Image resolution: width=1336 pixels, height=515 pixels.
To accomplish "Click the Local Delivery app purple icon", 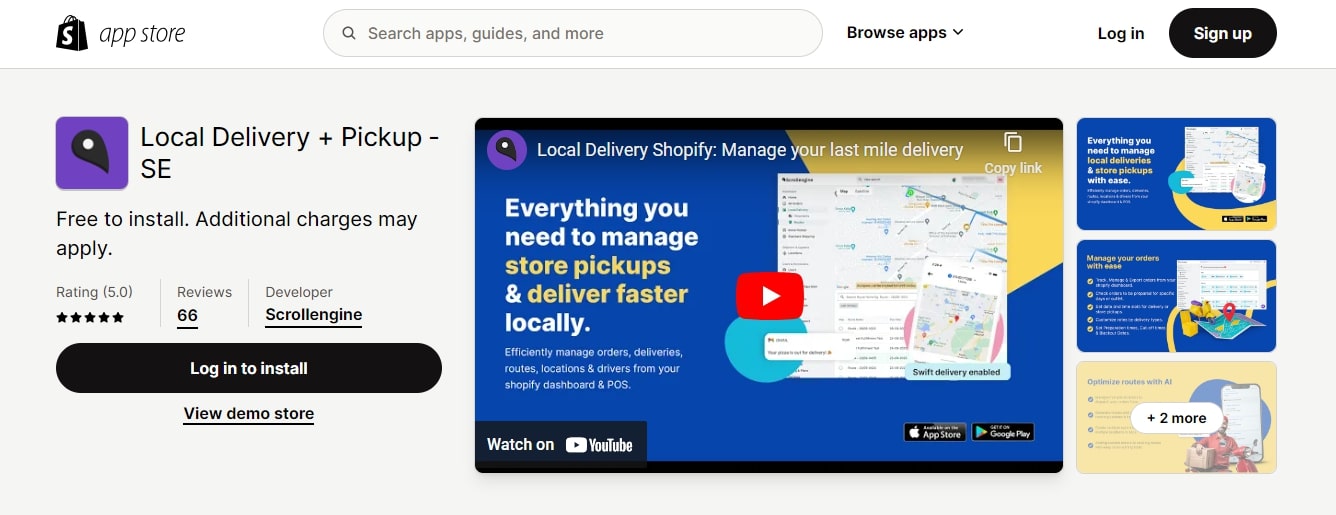I will pyautogui.click(x=92, y=153).
